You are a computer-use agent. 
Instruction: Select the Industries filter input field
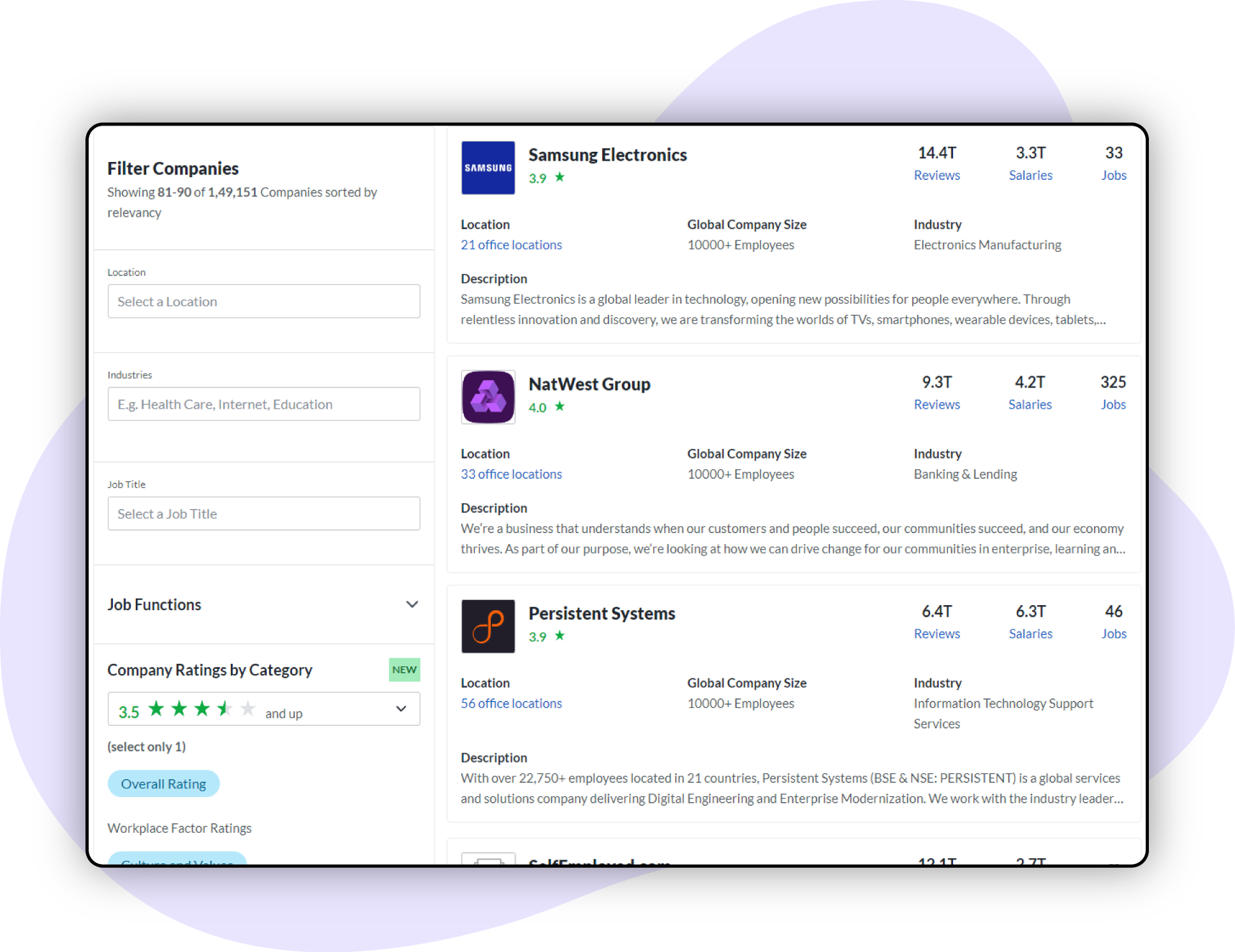click(x=263, y=404)
